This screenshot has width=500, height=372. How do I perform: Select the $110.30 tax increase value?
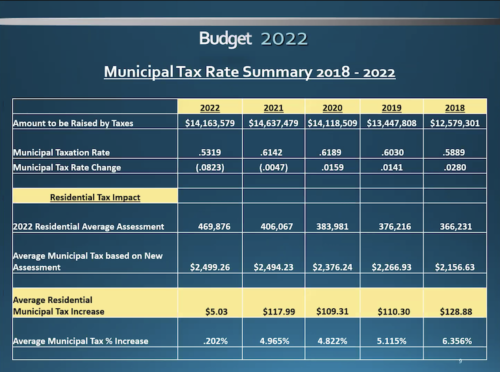click(x=394, y=312)
